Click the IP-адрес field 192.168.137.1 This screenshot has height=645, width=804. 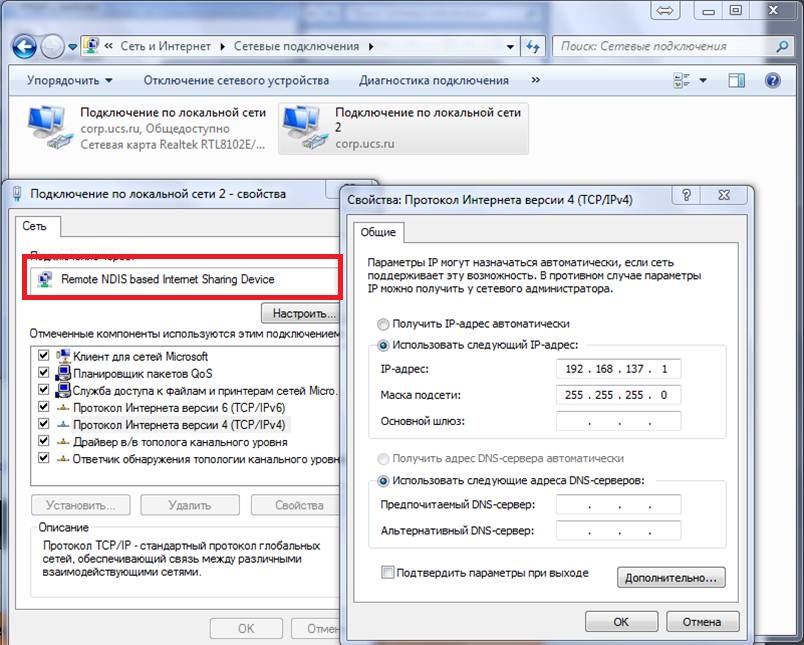click(x=618, y=369)
